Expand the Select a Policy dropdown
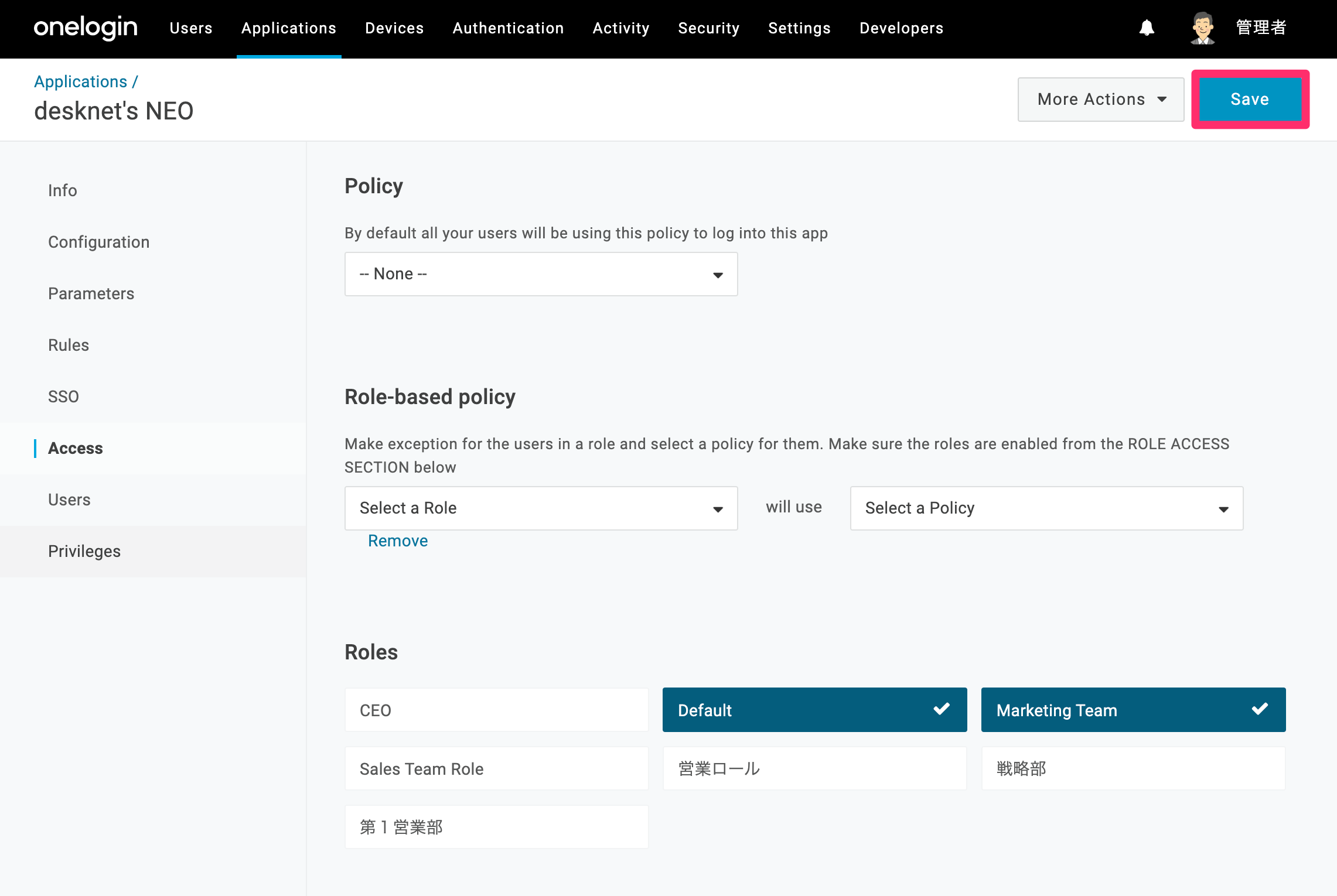This screenshot has height=896, width=1337. point(1046,508)
